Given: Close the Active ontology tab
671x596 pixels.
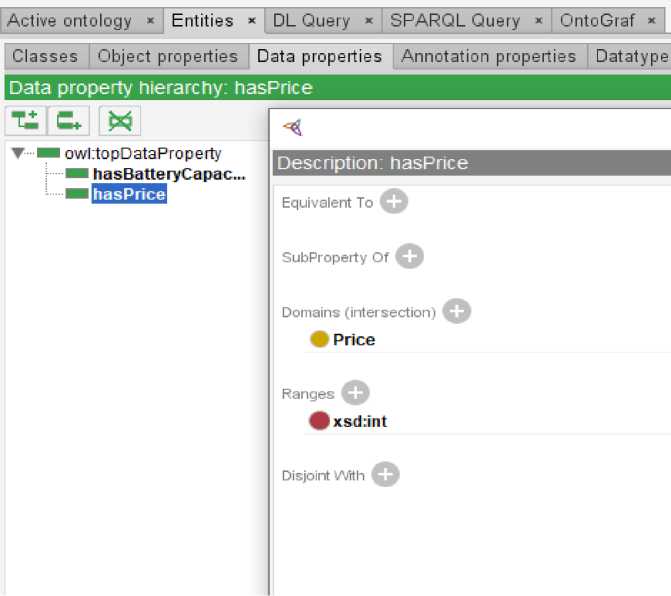Looking at the screenshot, I should [x=150, y=20].
